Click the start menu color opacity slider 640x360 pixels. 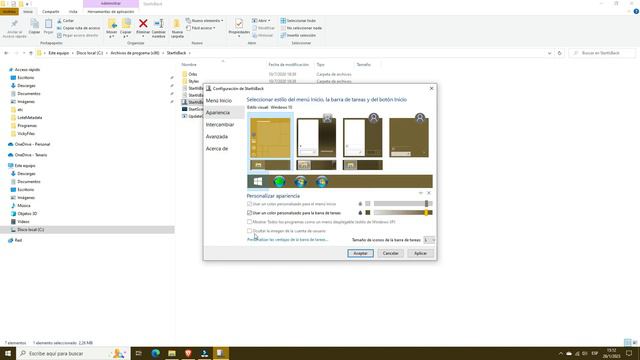(x=403, y=204)
